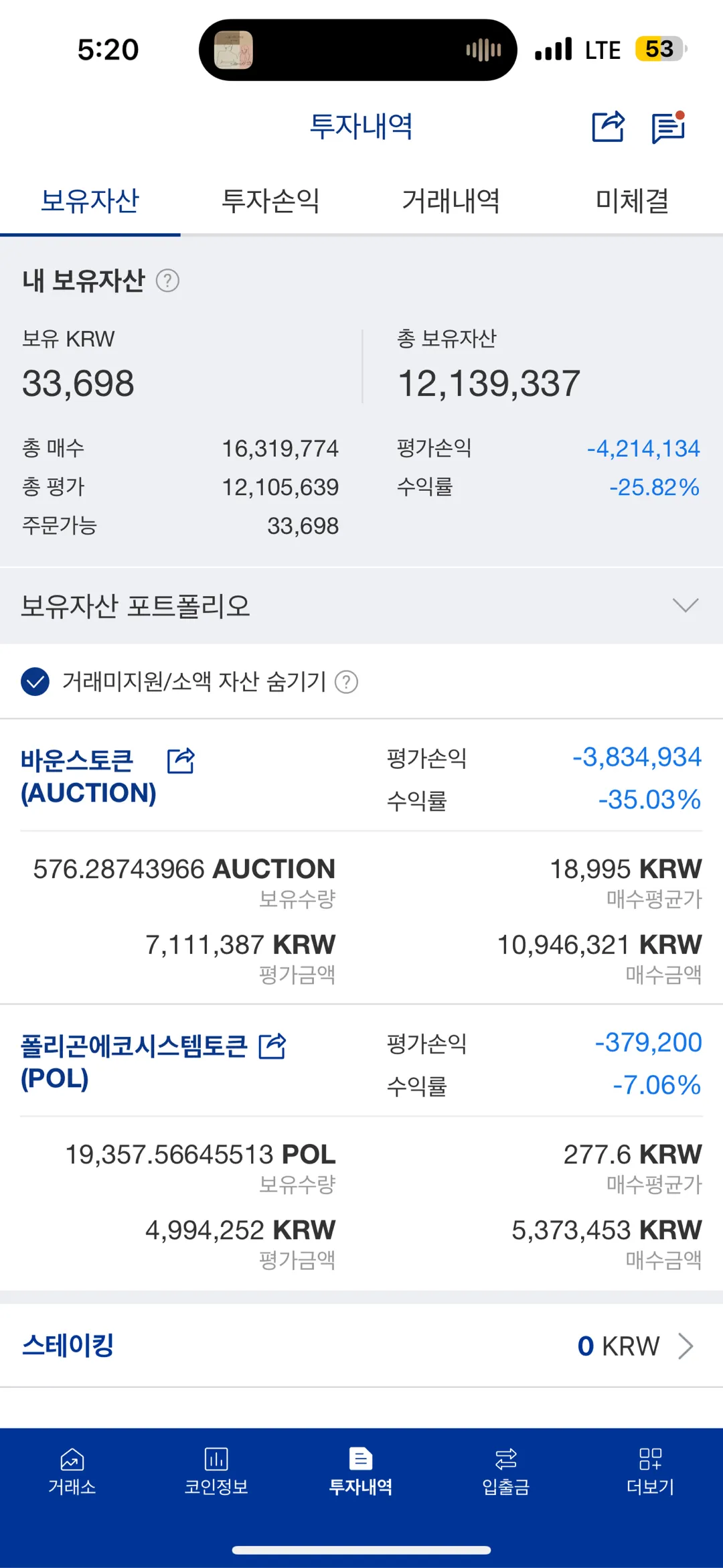Switch to the 투자손익 tab
The width and height of the screenshot is (723, 1568).
click(x=270, y=201)
